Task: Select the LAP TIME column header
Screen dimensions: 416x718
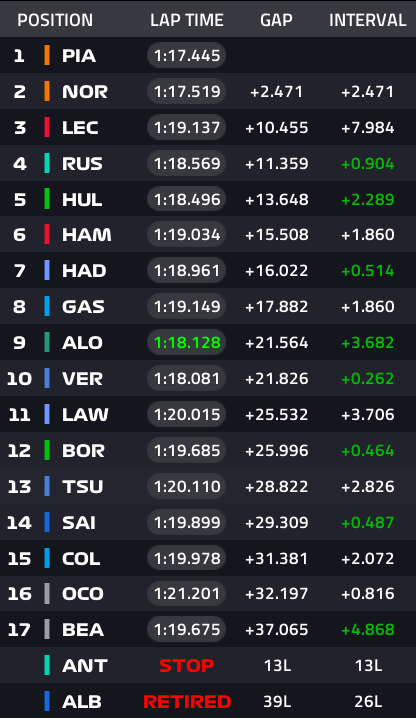Action: [187, 20]
